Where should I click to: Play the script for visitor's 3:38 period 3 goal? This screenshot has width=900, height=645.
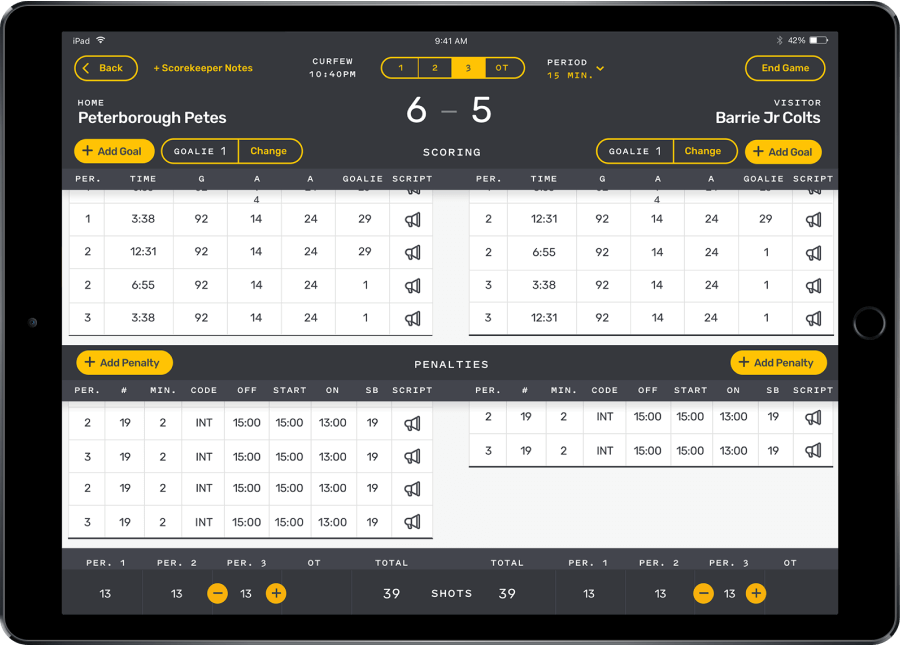(x=813, y=285)
